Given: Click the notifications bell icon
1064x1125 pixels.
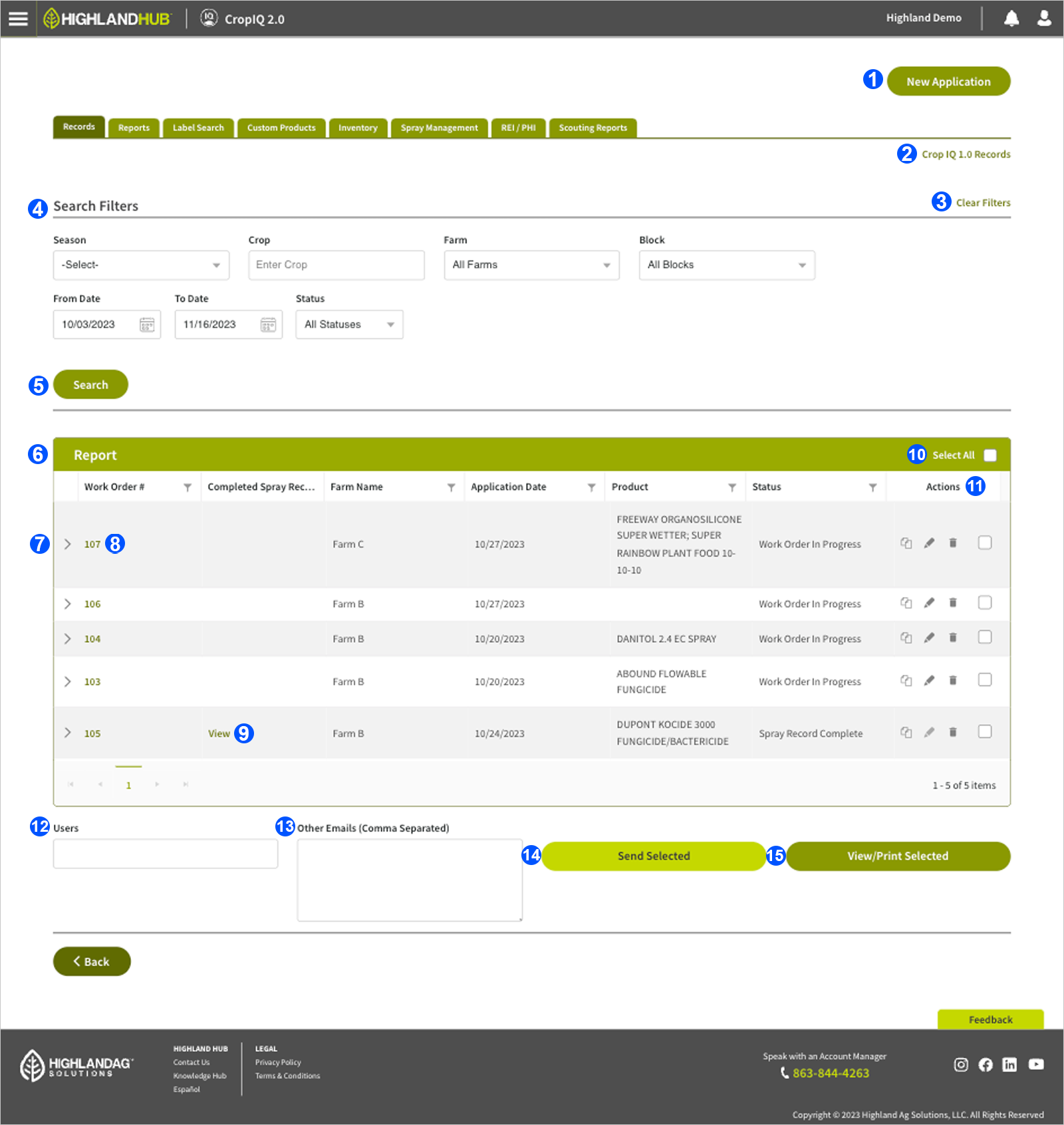Looking at the screenshot, I should point(1011,19).
